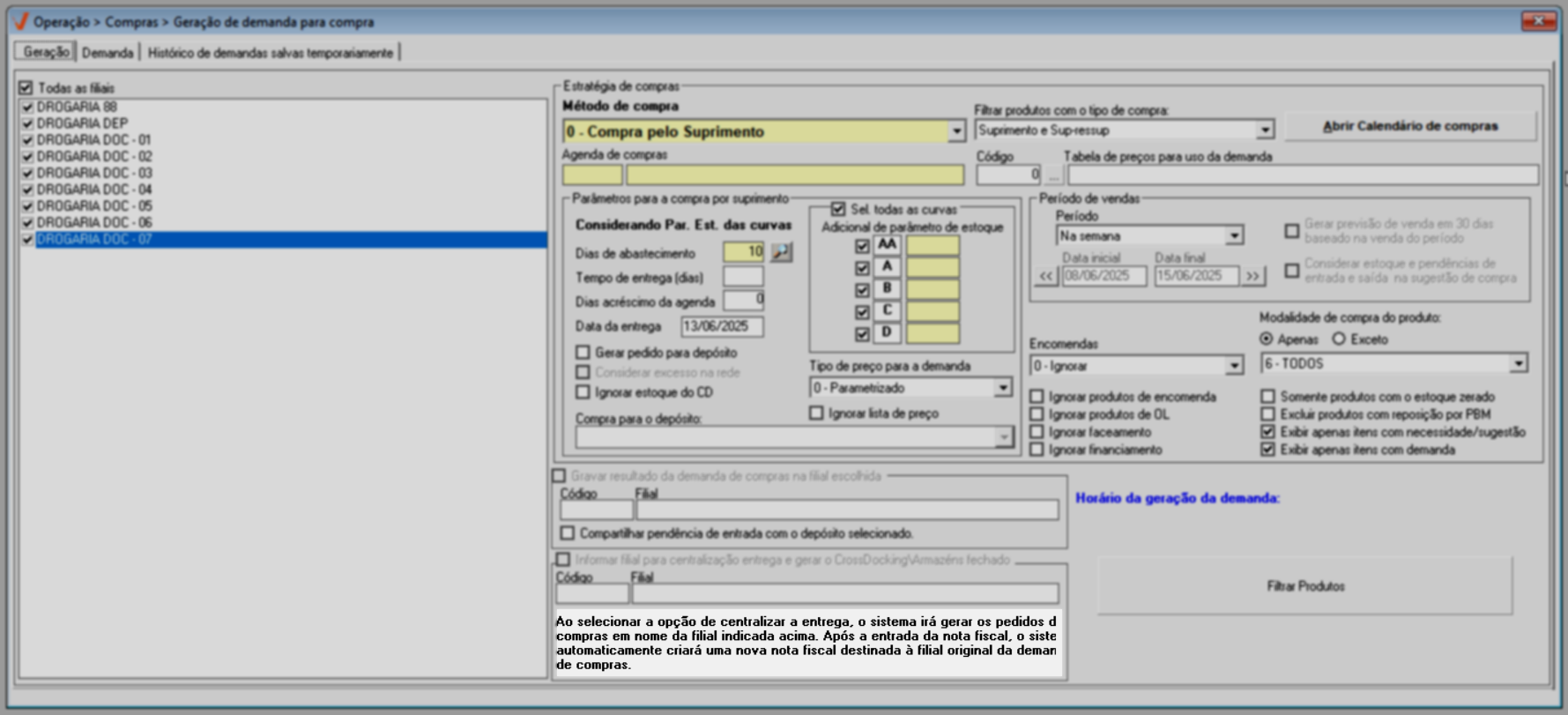Click the Data da entrega field
The width and height of the screenshot is (1568, 715).
coord(722,326)
